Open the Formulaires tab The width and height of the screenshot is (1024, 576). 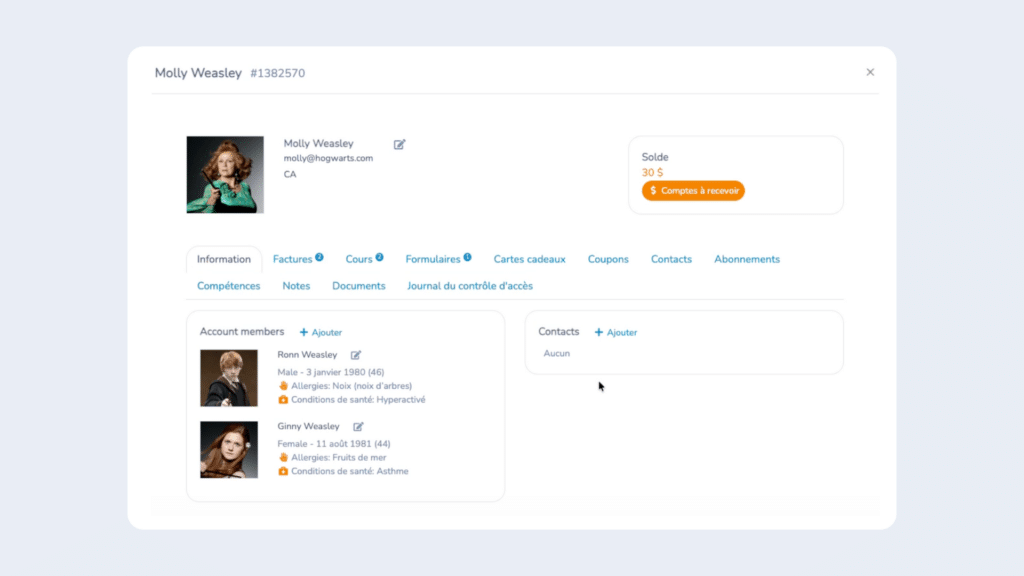pos(433,259)
